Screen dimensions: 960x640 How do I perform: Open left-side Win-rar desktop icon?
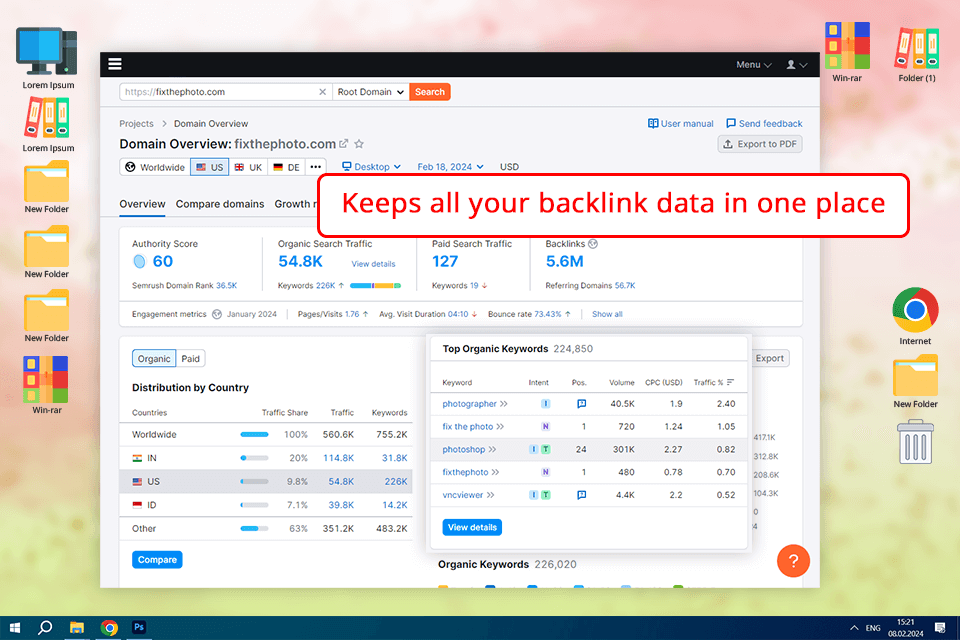pyautogui.click(x=47, y=385)
